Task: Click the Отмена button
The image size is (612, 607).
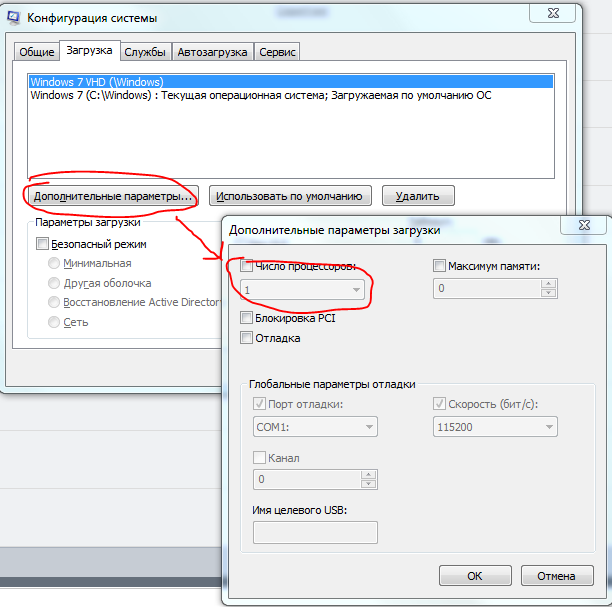Action: pos(557,576)
